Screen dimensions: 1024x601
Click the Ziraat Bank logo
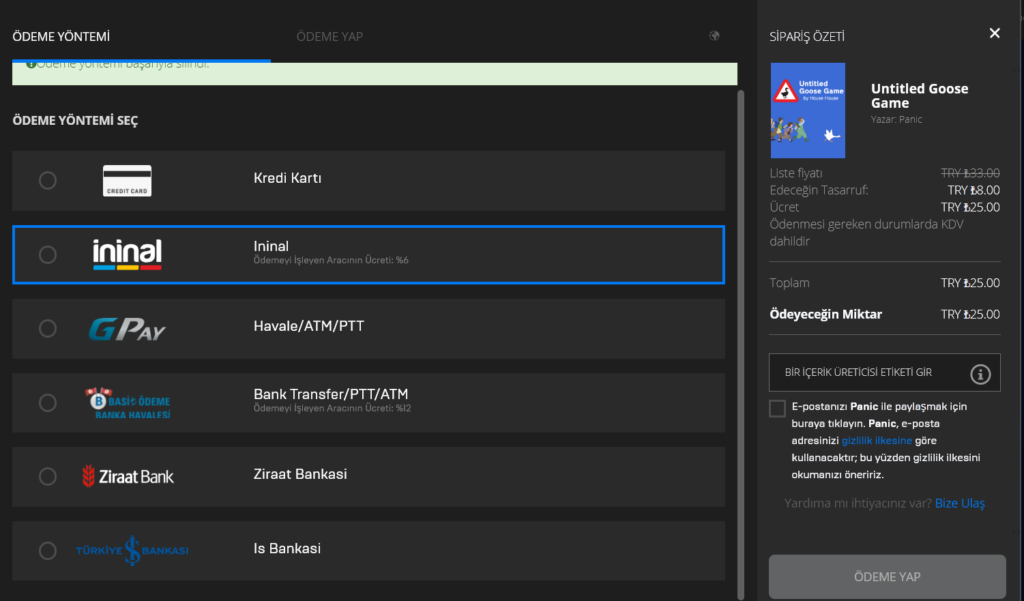pos(128,476)
